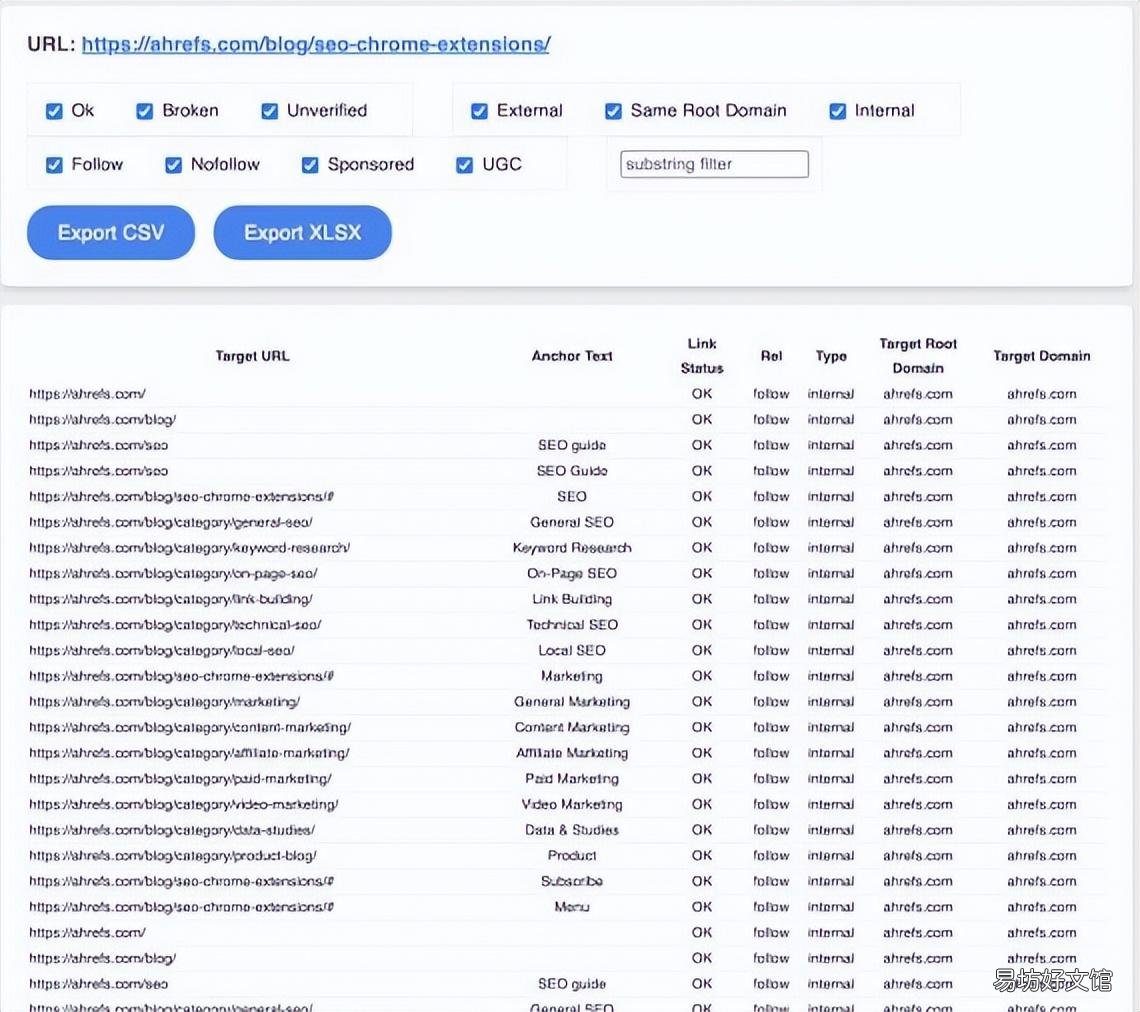The image size is (1140, 1012).
Task: Click the 'Subscribe' anchor text cell
Action: coord(571,881)
